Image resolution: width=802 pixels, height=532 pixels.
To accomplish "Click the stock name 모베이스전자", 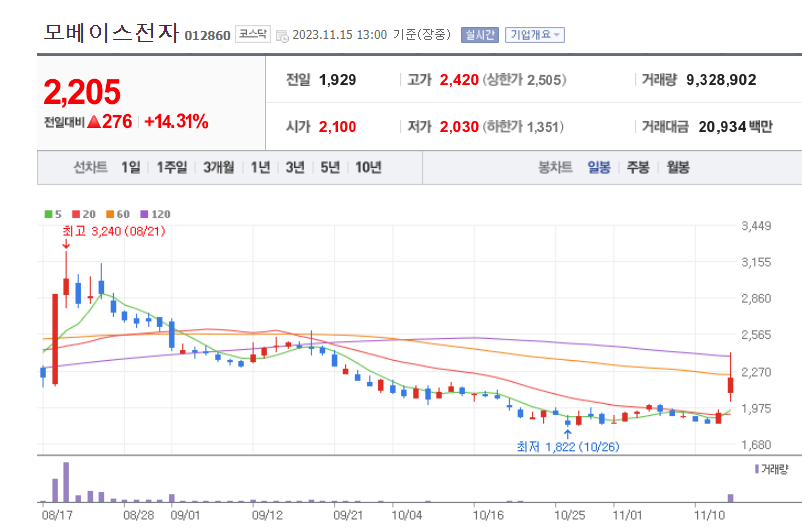I will 111,32.
